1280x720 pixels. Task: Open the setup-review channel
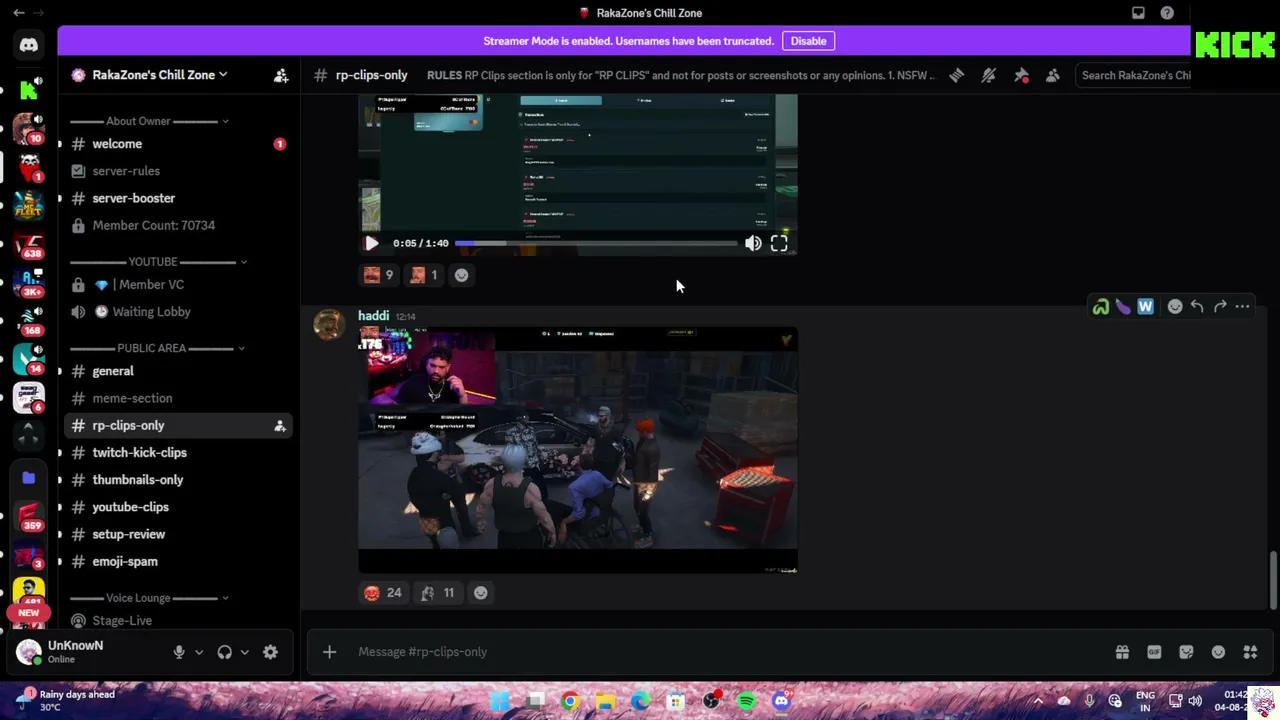point(178,534)
